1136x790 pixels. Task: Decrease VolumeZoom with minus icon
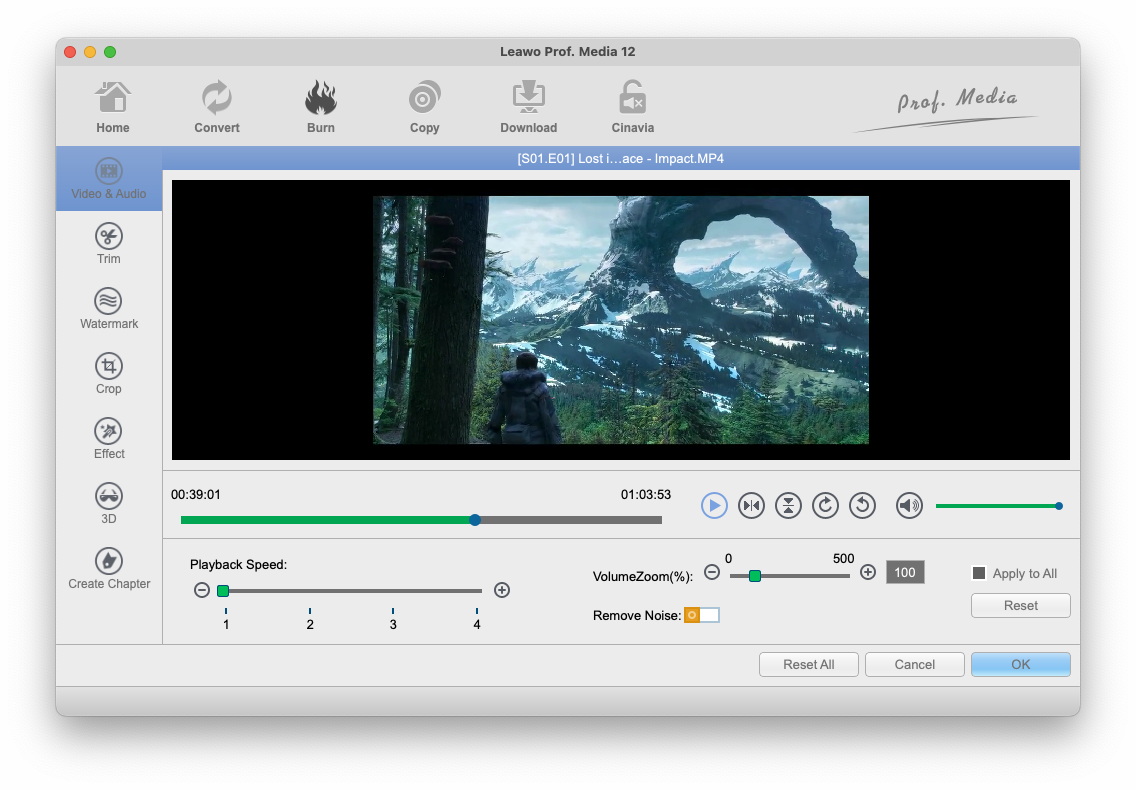pyautogui.click(x=712, y=573)
